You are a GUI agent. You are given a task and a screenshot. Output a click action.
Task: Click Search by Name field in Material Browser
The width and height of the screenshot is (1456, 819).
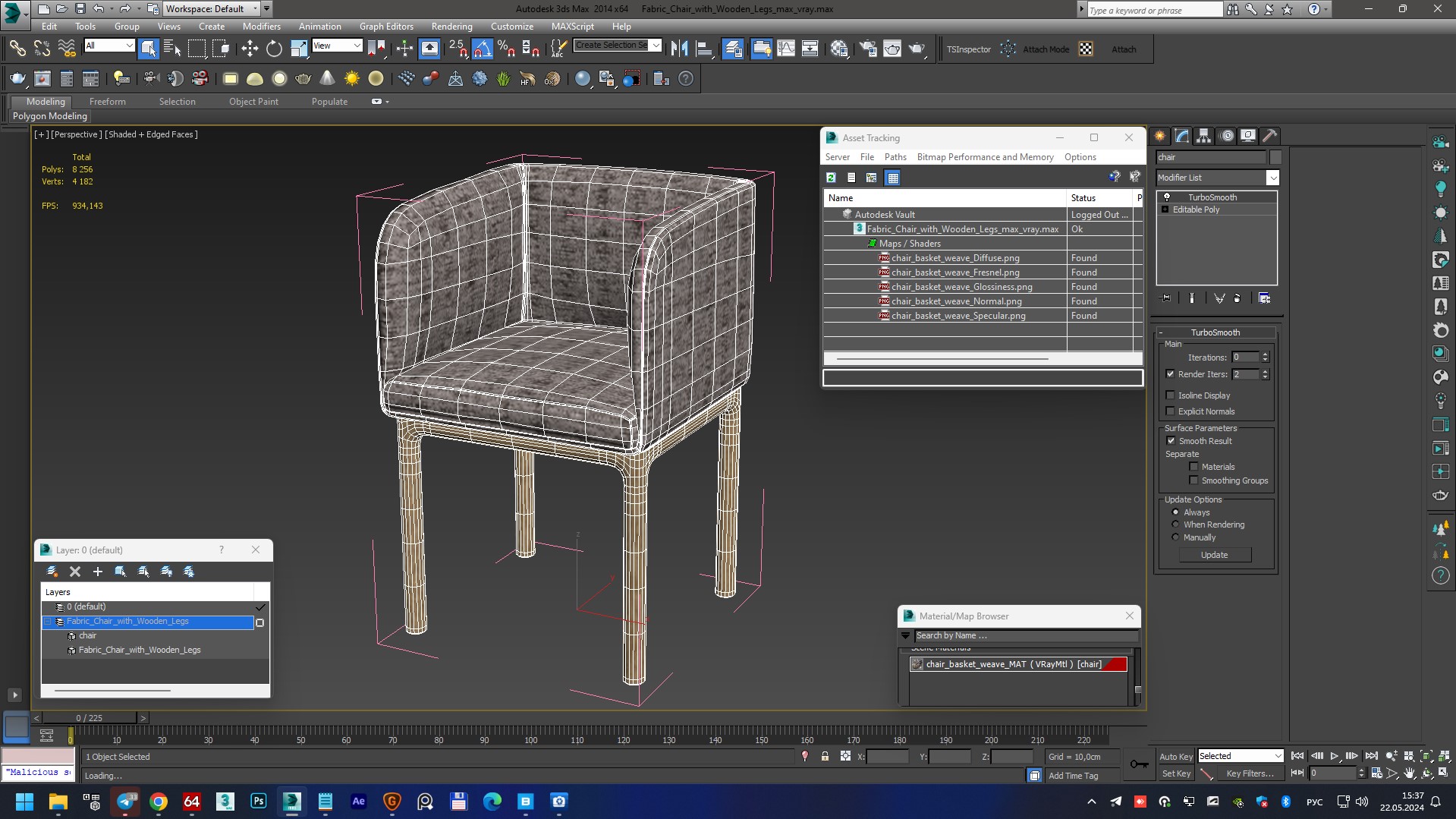[1026, 636]
